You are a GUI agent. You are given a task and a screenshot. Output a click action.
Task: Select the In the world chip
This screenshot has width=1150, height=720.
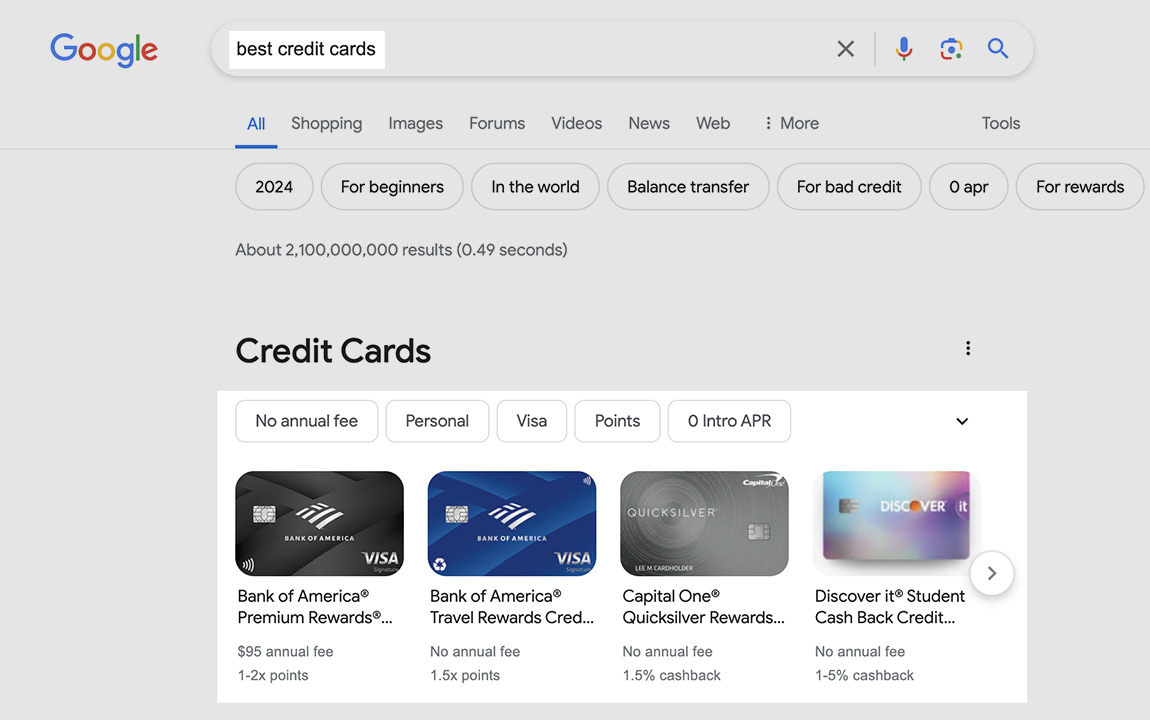[x=535, y=187]
